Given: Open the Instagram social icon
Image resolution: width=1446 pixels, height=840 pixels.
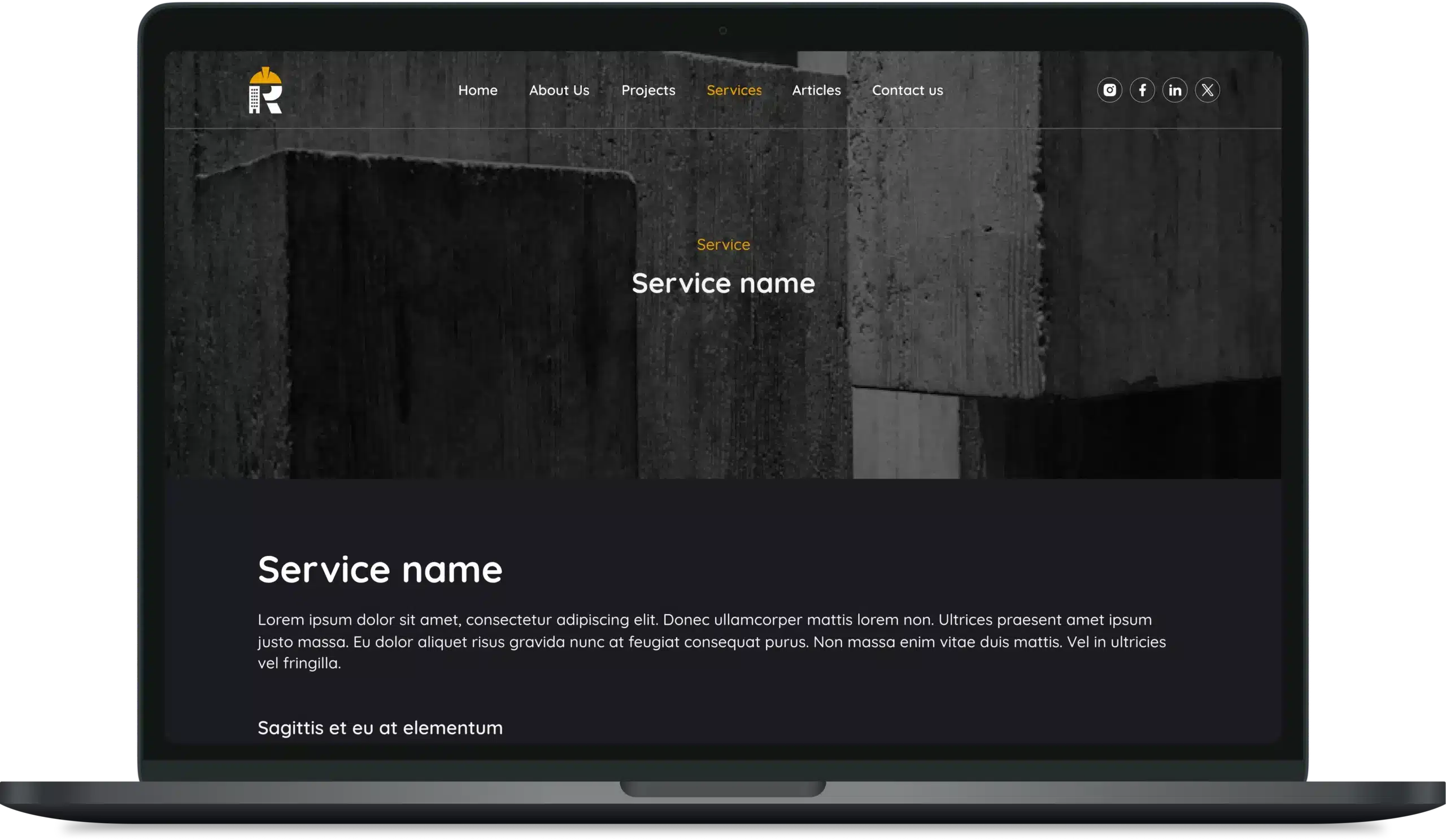Looking at the screenshot, I should coord(1109,90).
